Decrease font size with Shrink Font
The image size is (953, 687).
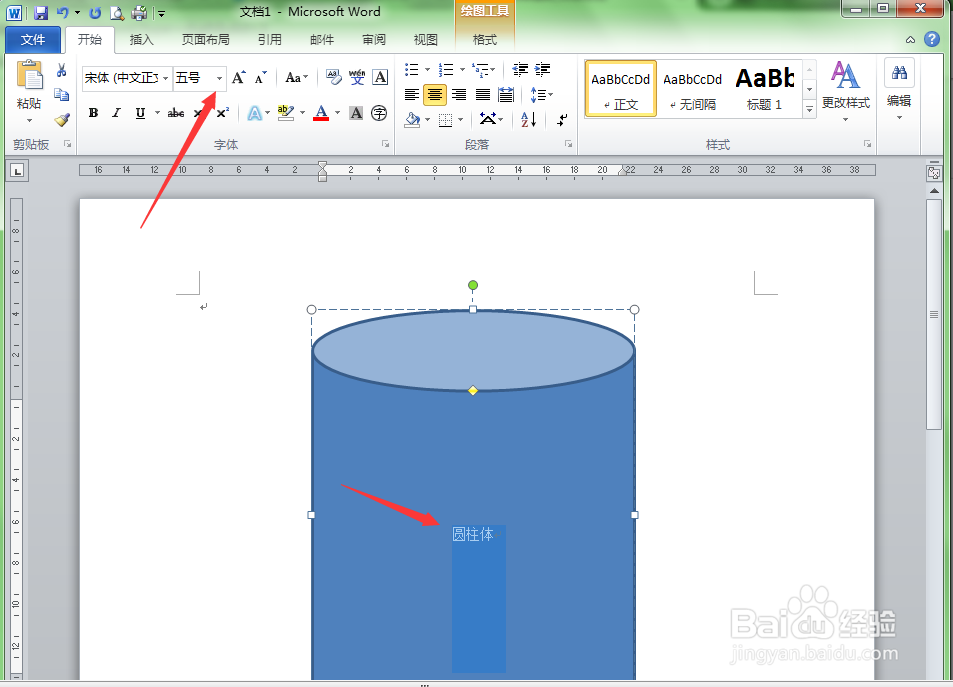(x=261, y=78)
